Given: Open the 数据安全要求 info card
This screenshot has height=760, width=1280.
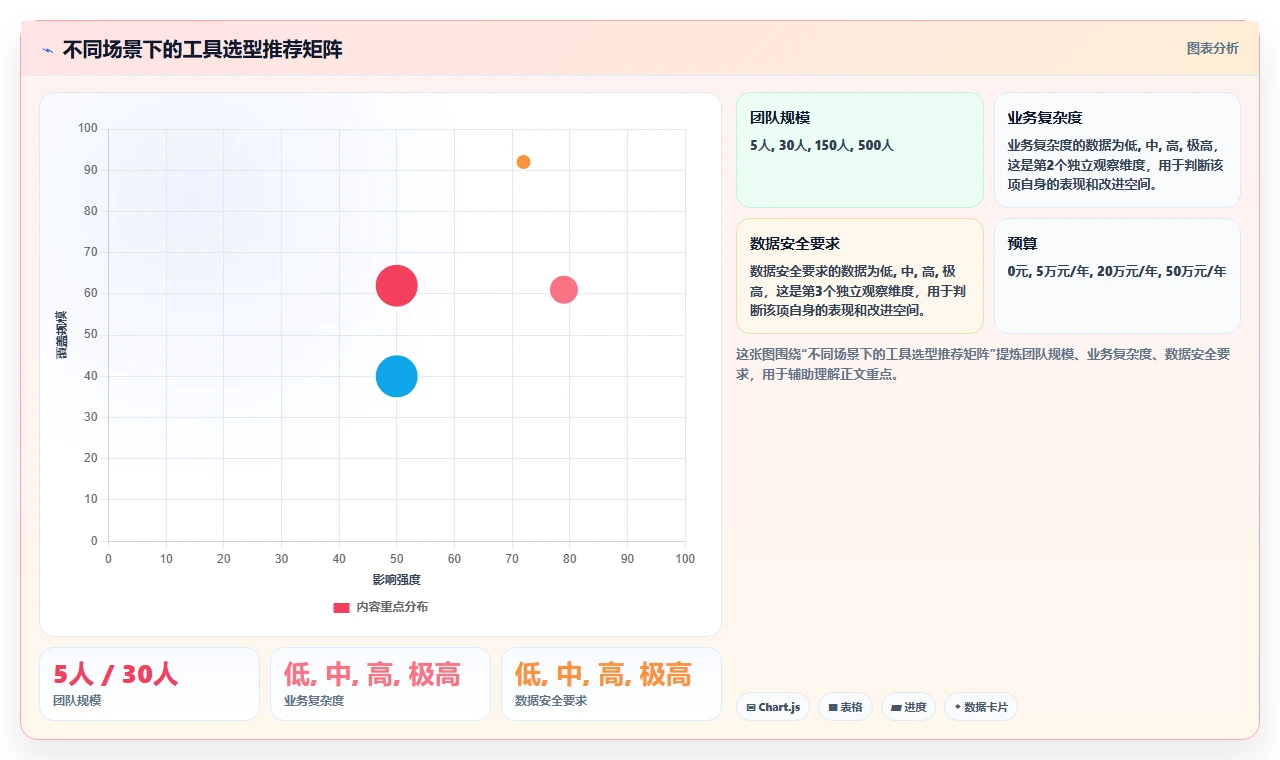Looking at the screenshot, I should click(860, 276).
